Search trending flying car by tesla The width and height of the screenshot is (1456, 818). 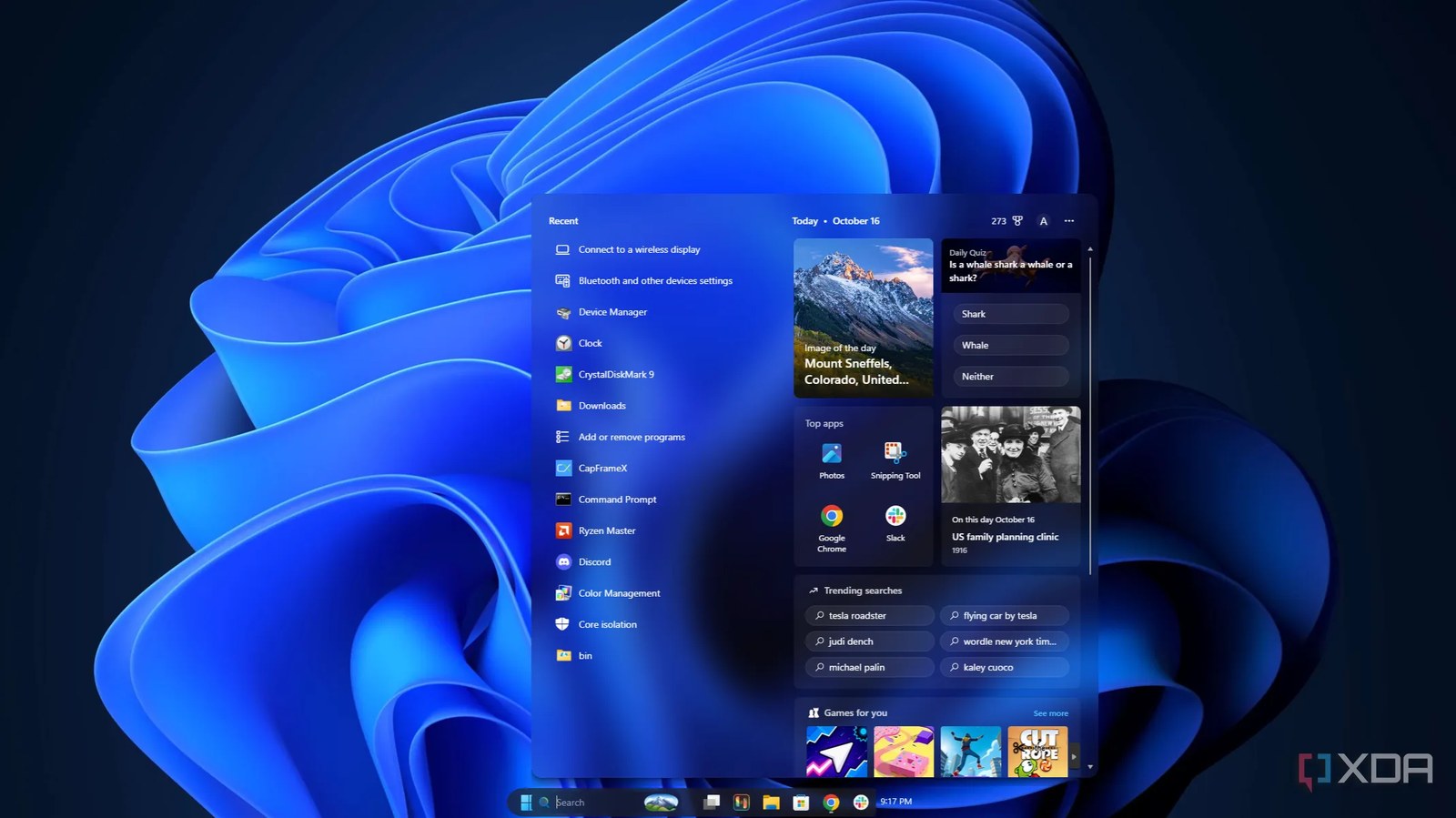coord(1004,616)
